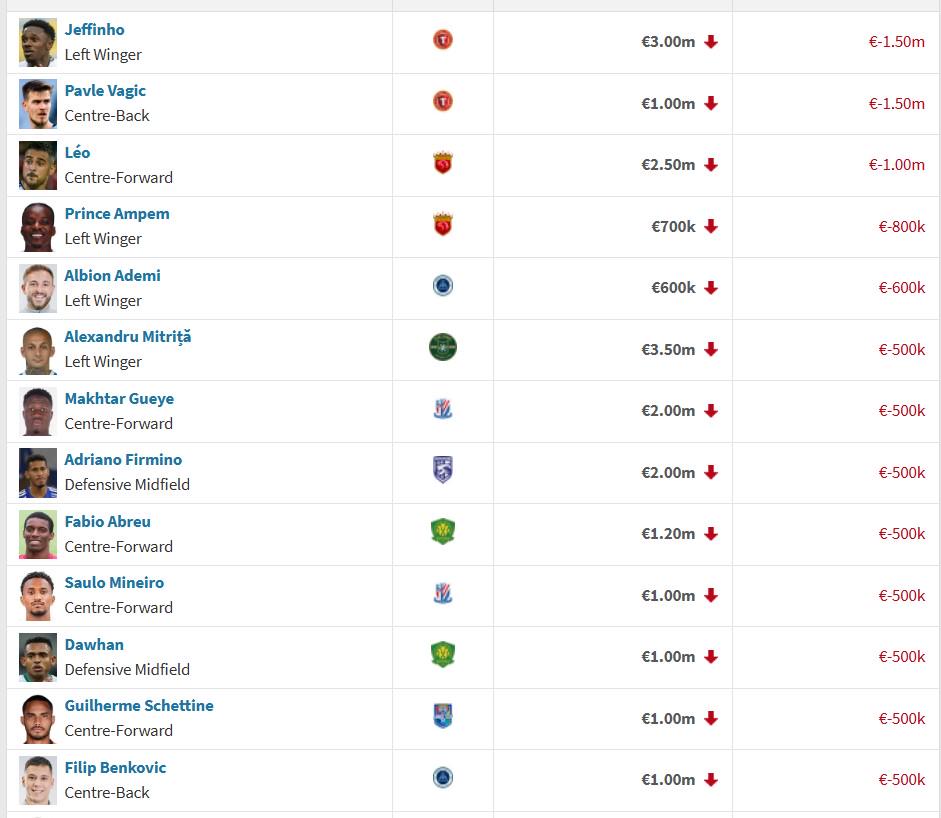Click the club crest in Jeffinho's row

[x=443, y=40]
